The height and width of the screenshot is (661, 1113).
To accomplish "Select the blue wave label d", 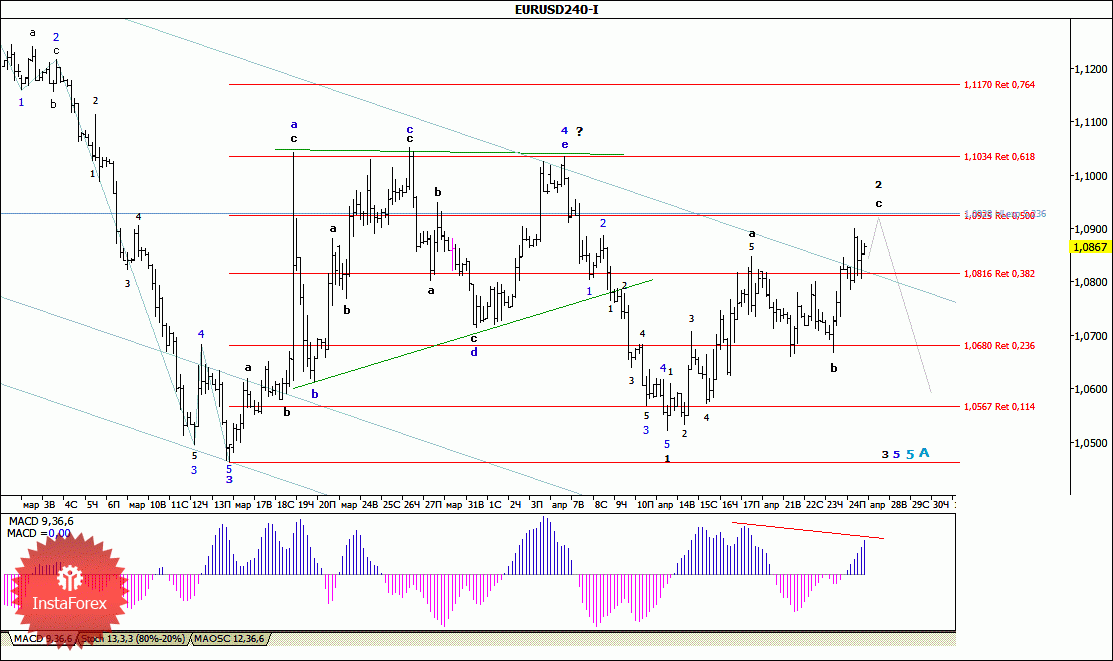I will point(474,351).
